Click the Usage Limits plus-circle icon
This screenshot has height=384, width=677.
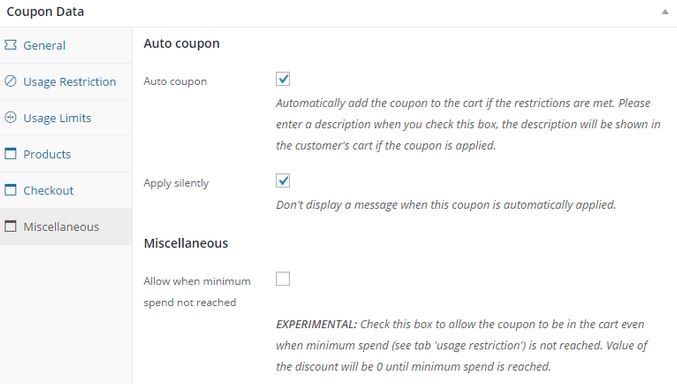[x=10, y=117]
